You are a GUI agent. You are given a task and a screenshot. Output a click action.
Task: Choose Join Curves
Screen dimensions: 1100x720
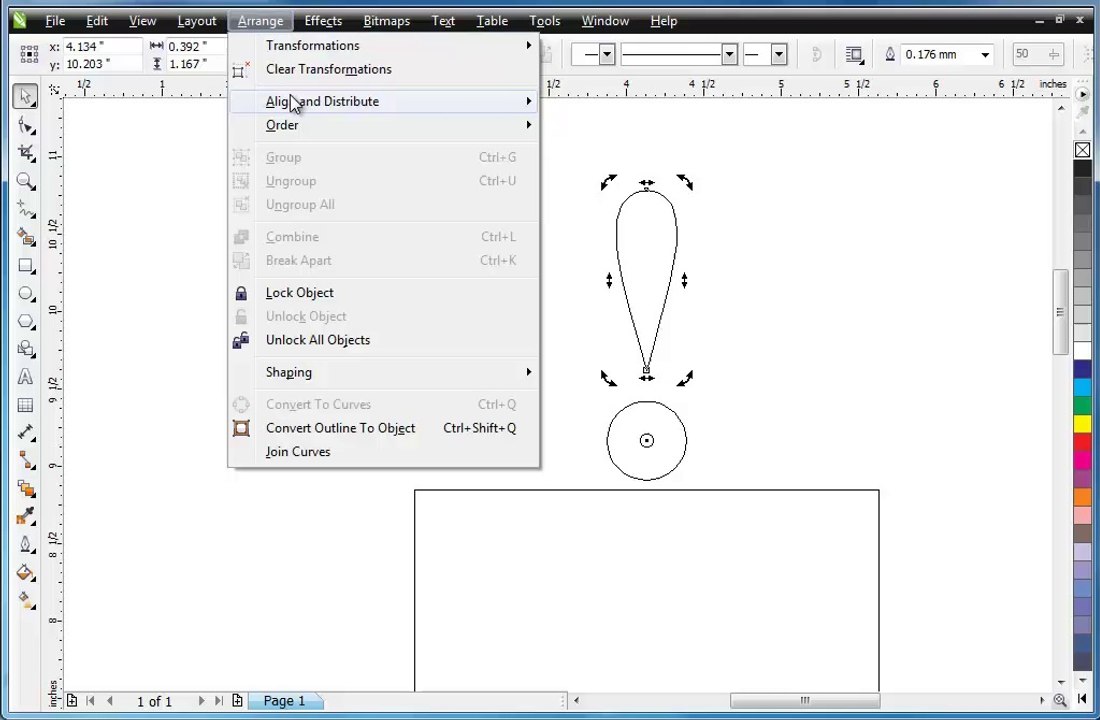tap(384, 451)
